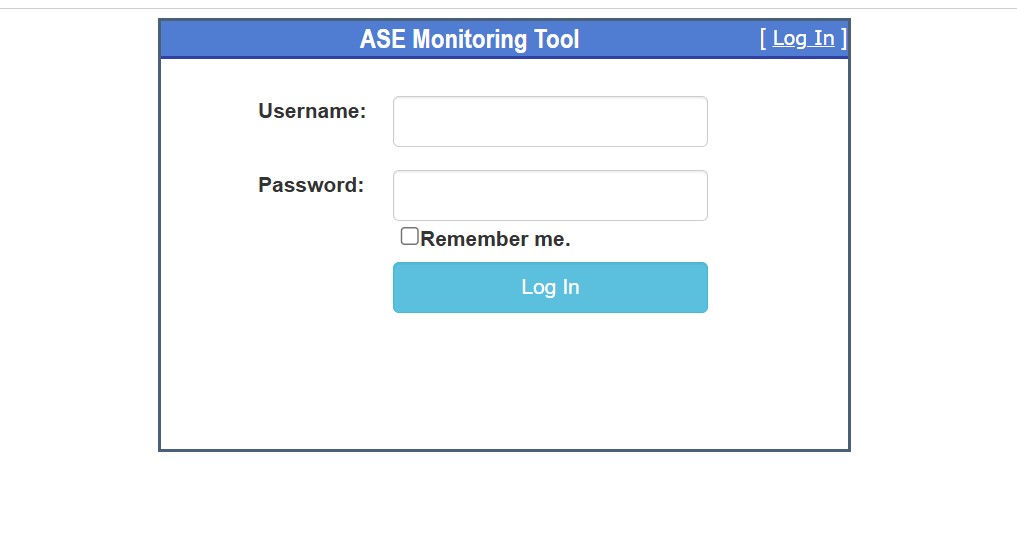Toggle the Remember me option
The width and height of the screenshot is (1017, 560).
409,236
